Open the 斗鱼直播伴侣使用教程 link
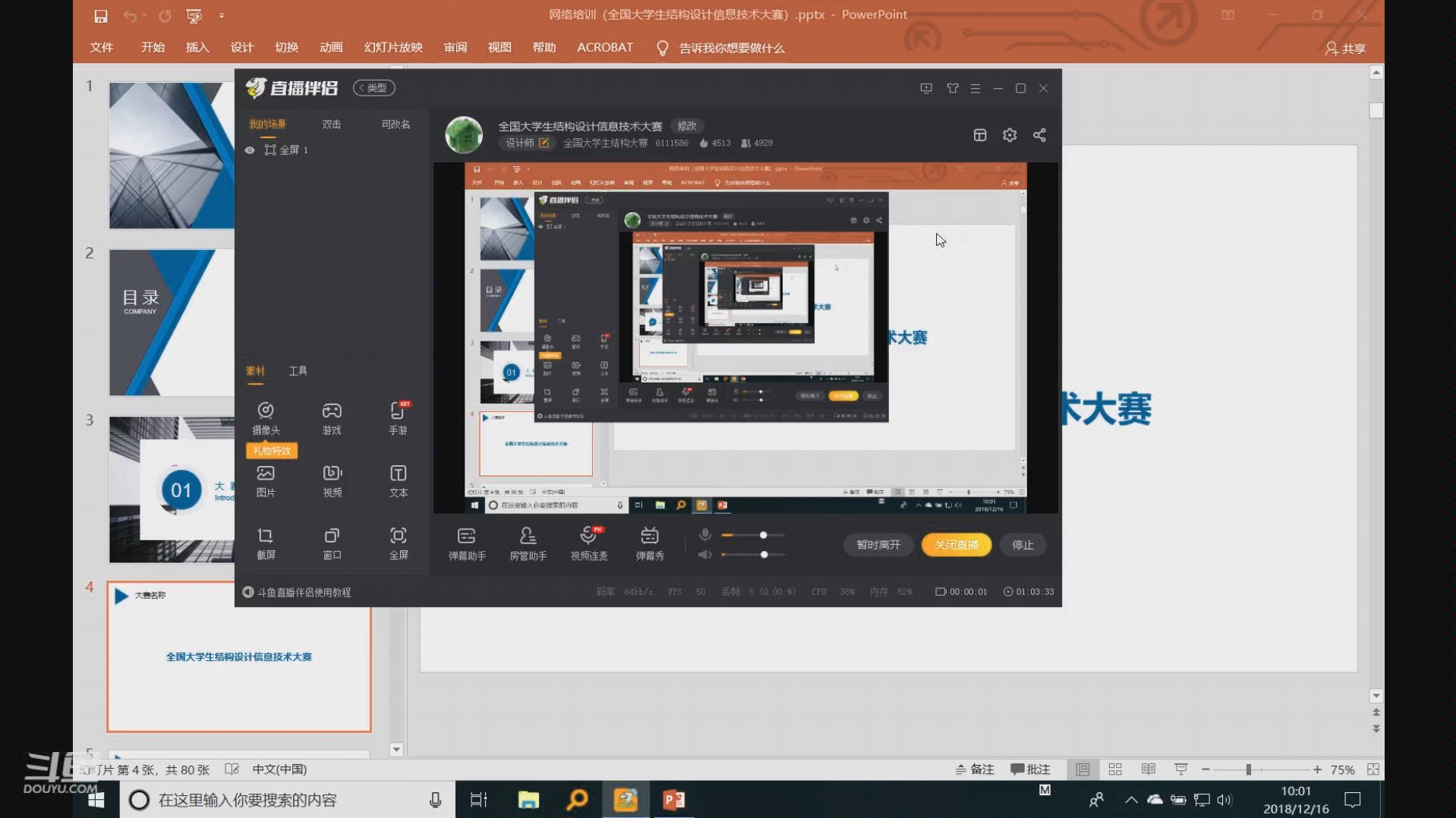 pyautogui.click(x=297, y=592)
